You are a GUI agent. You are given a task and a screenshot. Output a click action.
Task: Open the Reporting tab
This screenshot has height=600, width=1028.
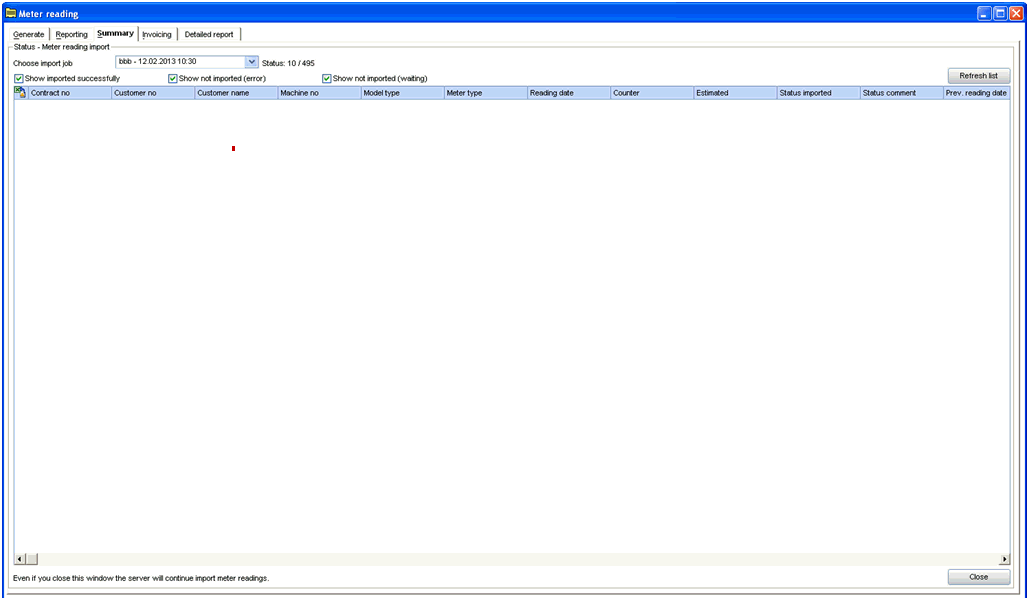[72, 34]
